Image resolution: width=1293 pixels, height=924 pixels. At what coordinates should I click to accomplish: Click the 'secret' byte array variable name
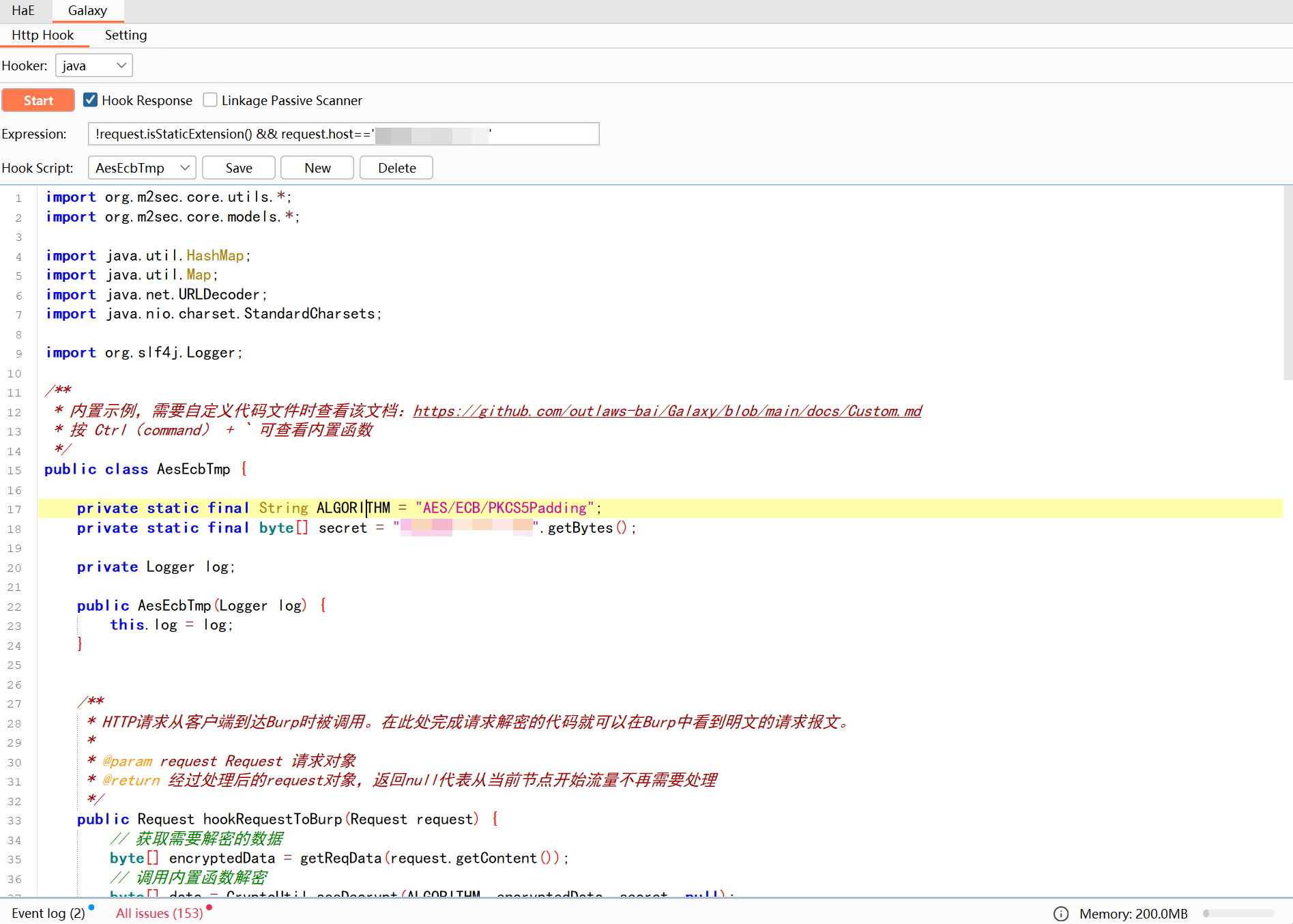click(x=343, y=528)
